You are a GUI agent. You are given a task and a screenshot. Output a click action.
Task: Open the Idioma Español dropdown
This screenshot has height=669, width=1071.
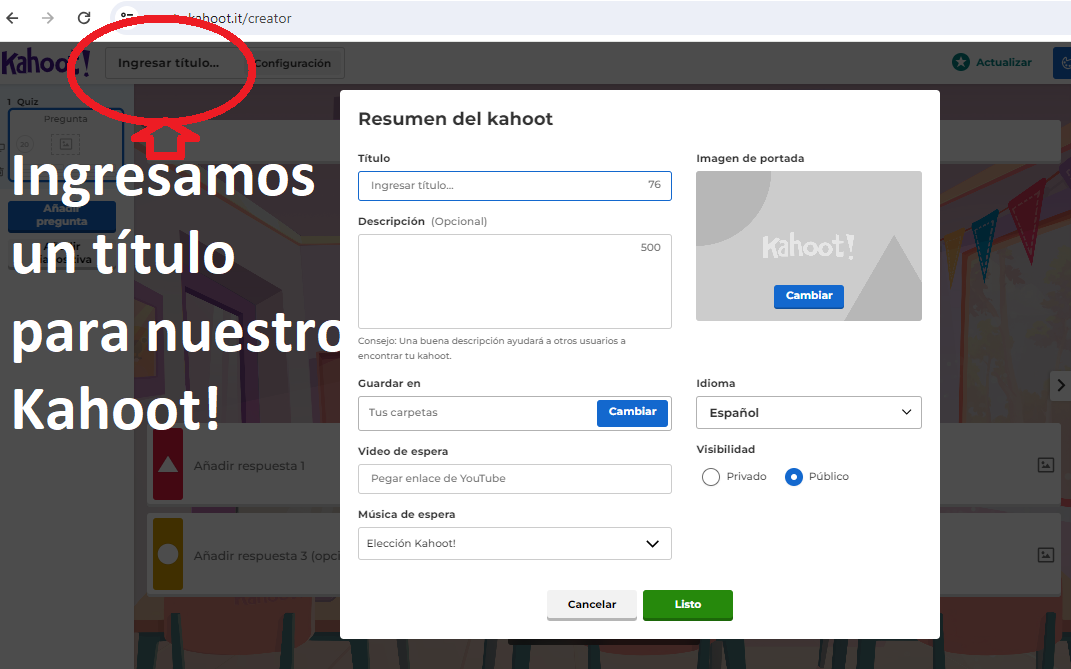coord(809,413)
